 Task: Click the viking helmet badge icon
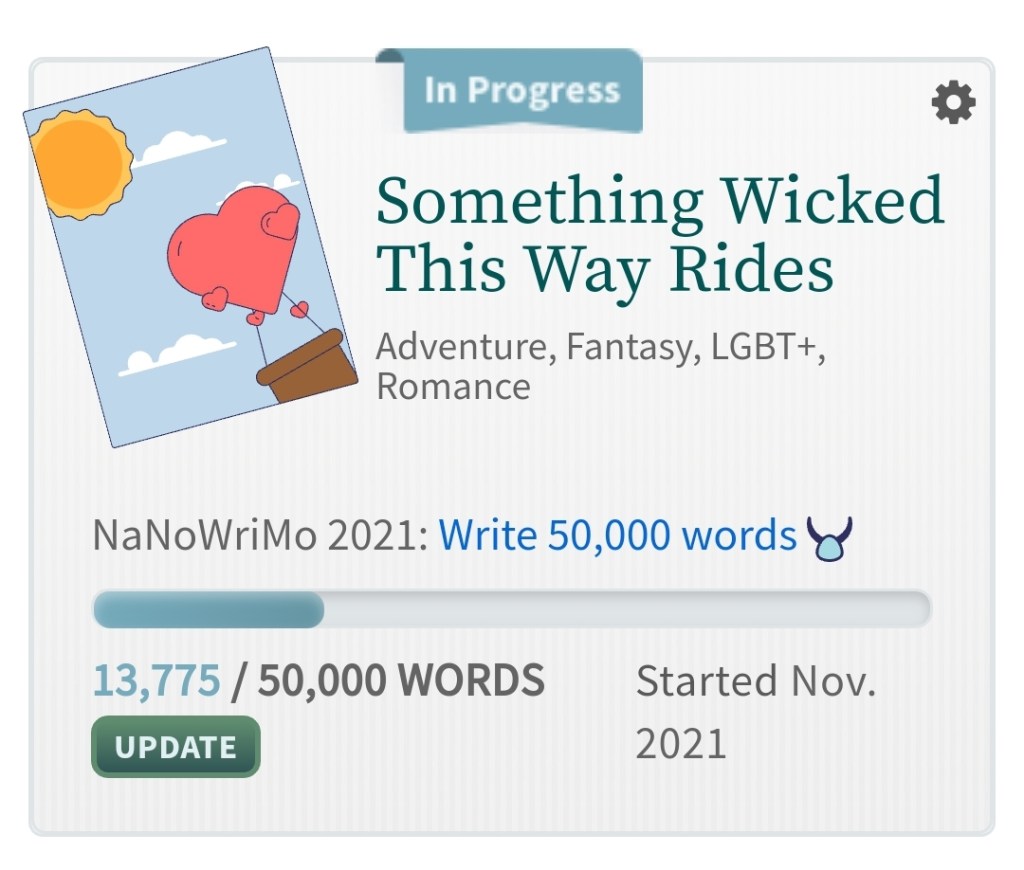[829, 539]
